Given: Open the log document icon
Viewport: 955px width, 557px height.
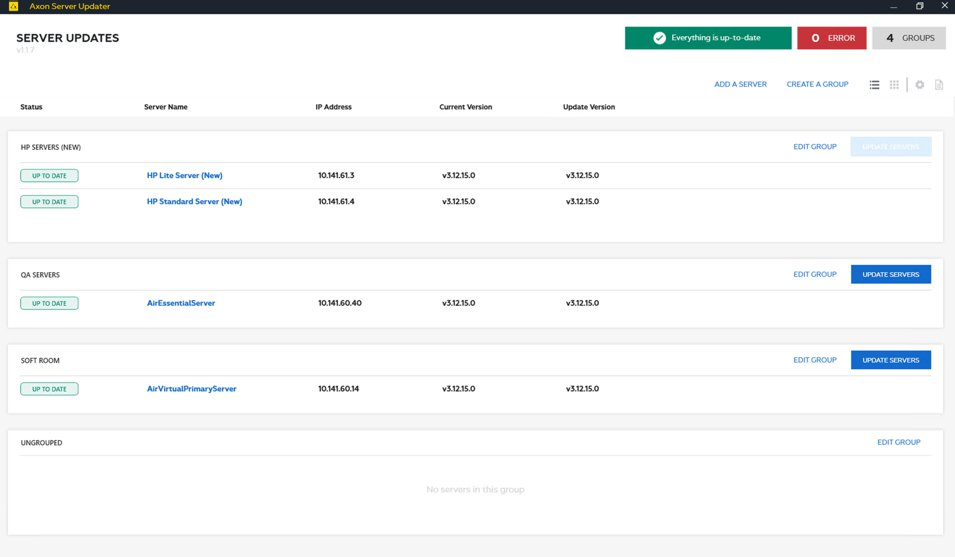Looking at the screenshot, I should pos(939,85).
